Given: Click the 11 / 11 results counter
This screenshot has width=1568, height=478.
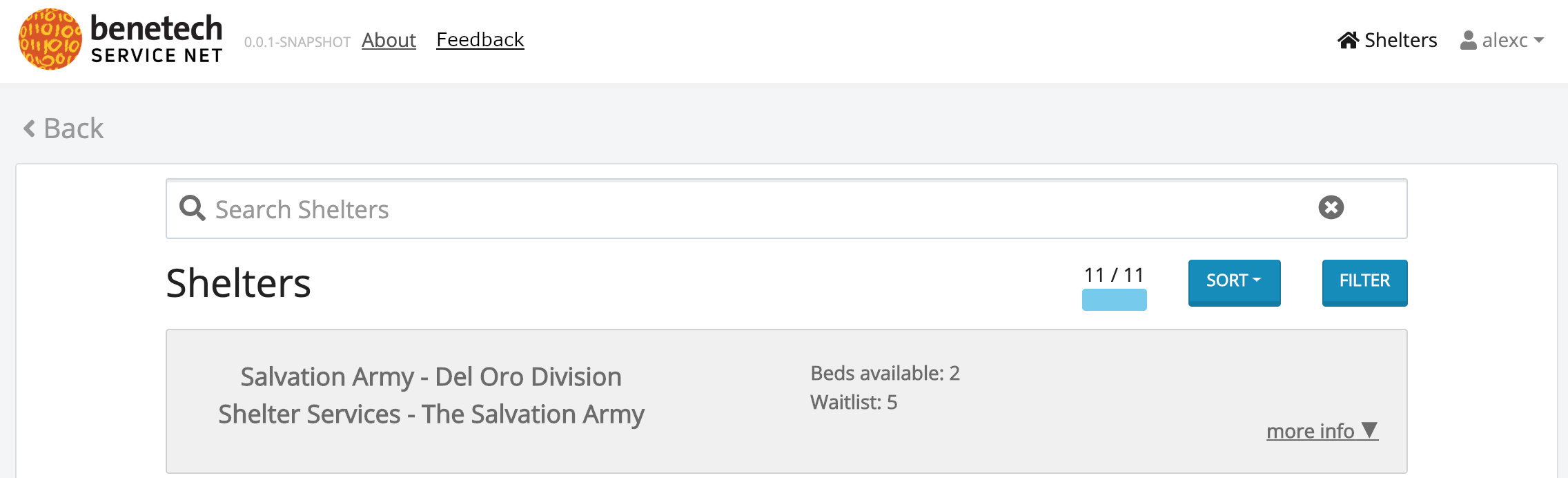Looking at the screenshot, I should 1114,275.
